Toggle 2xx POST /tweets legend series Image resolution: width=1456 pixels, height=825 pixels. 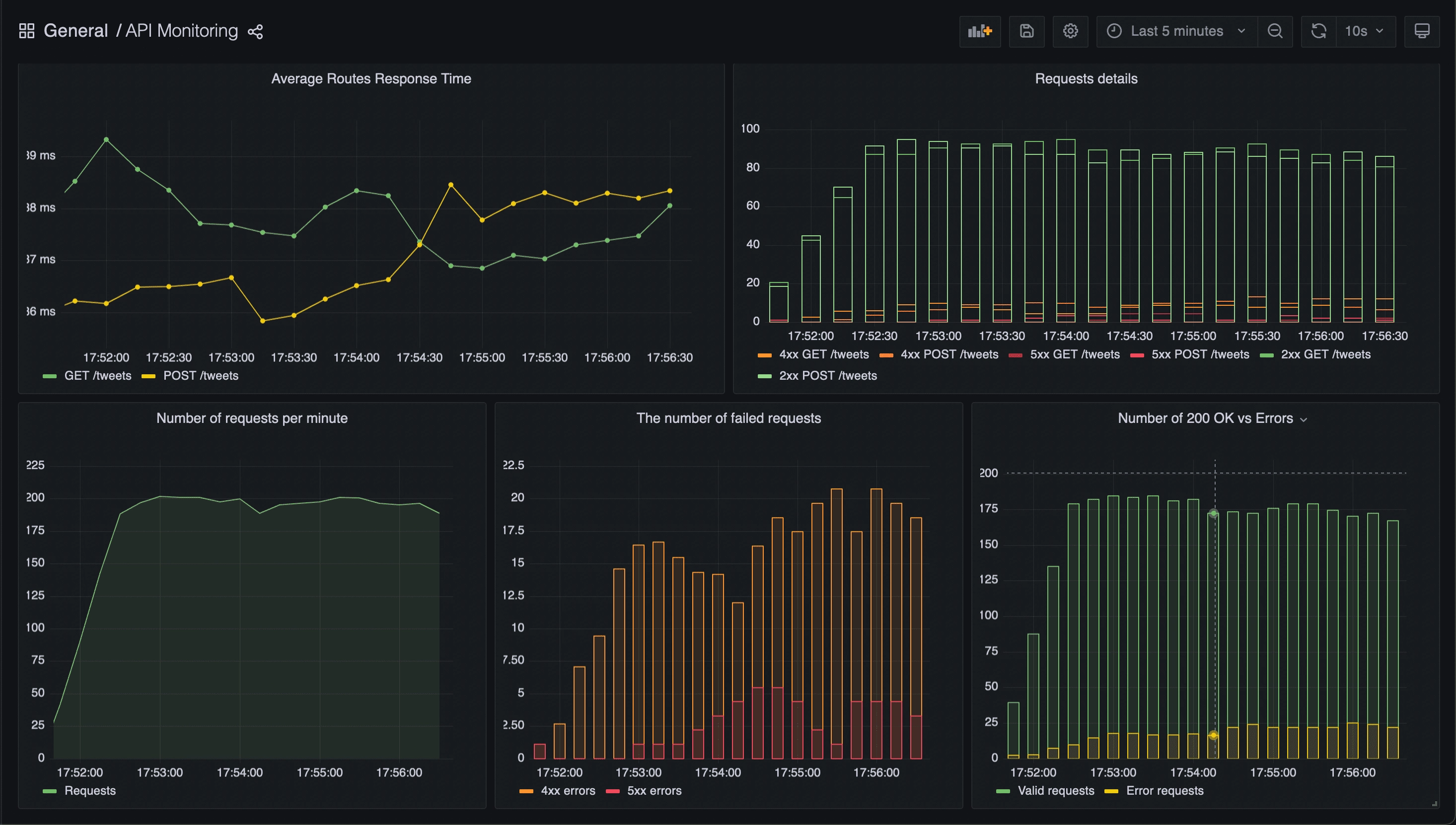pos(828,376)
